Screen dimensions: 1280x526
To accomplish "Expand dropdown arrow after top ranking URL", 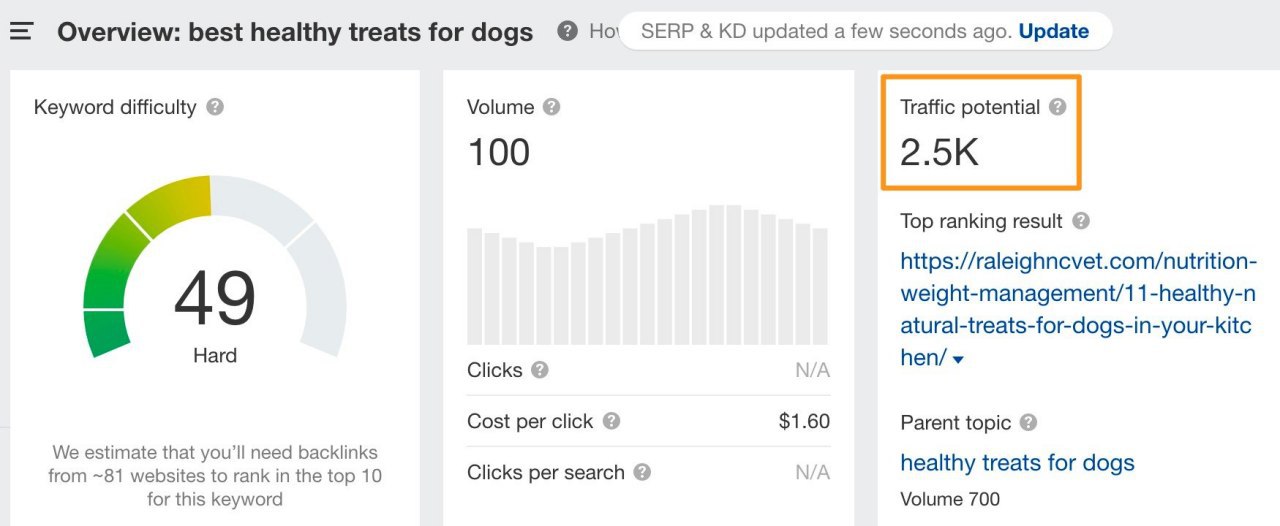I will pyautogui.click(x=958, y=359).
